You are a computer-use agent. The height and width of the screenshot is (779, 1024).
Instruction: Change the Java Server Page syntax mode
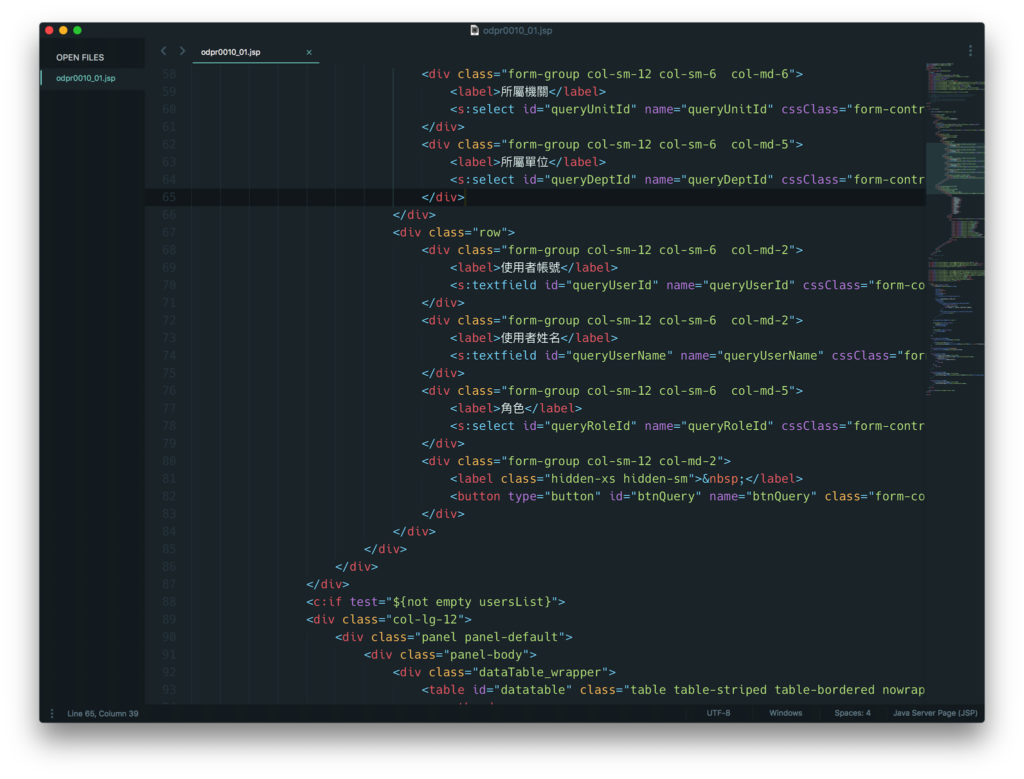[935, 713]
